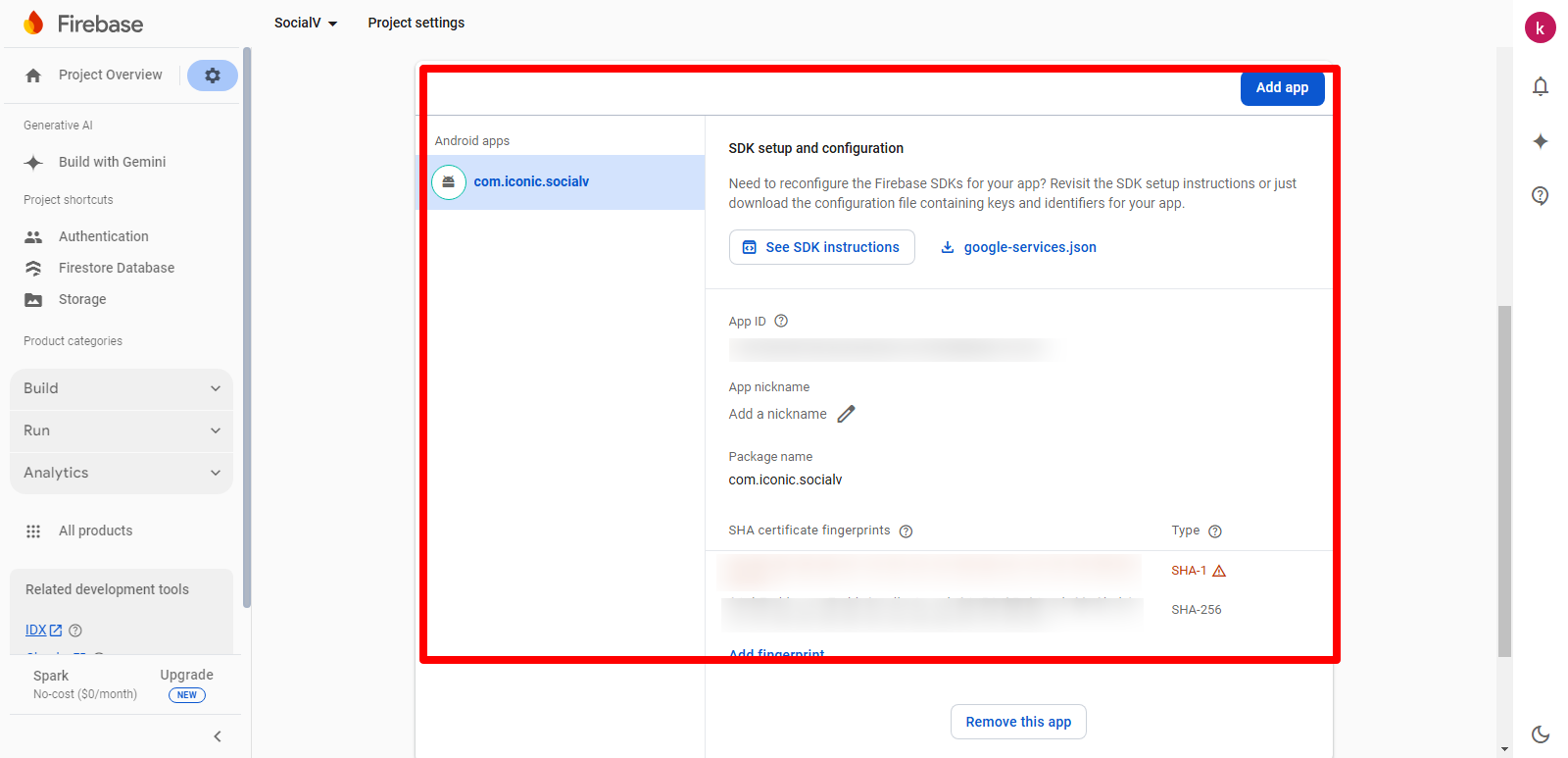This screenshot has height=758, width=1568.
Task: Open the notifications bell
Action: click(1540, 87)
